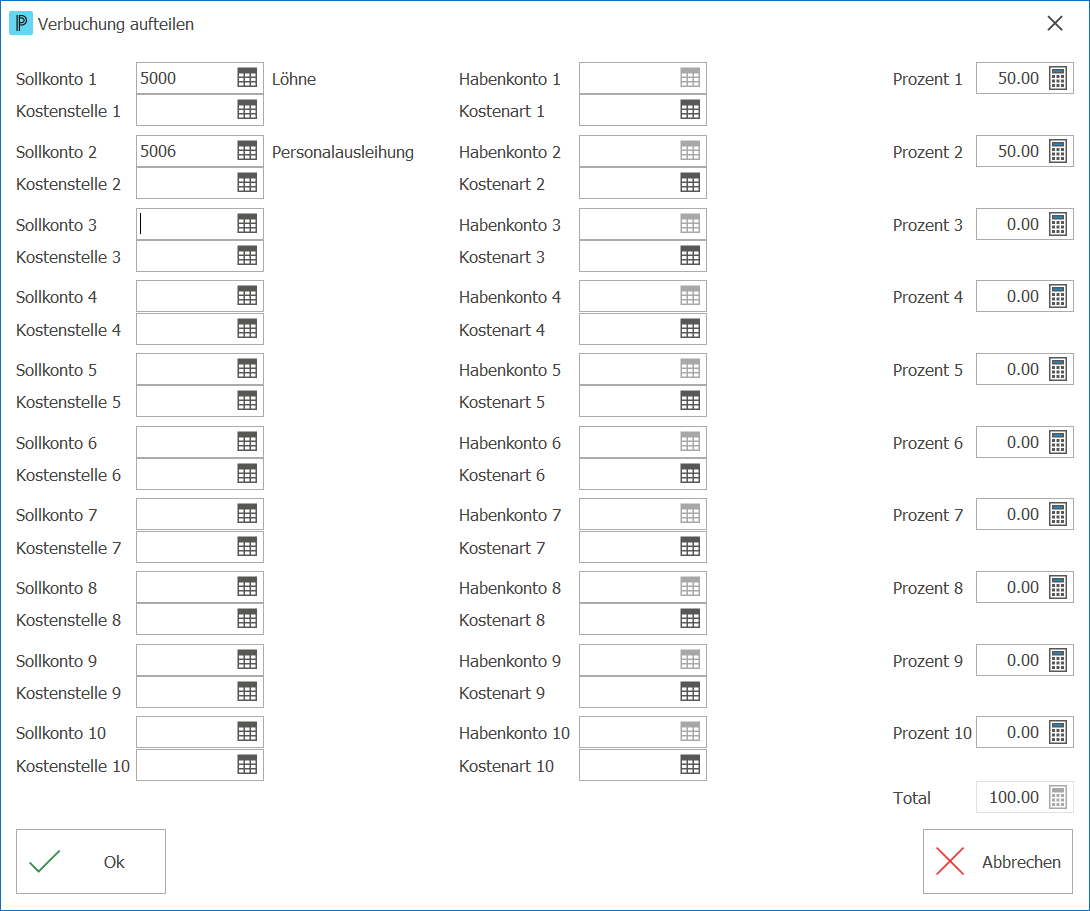Open lookup table for Kostenstelle 1
The width and height of the screenshot is (1090, 911).
(x=247, y=110)
